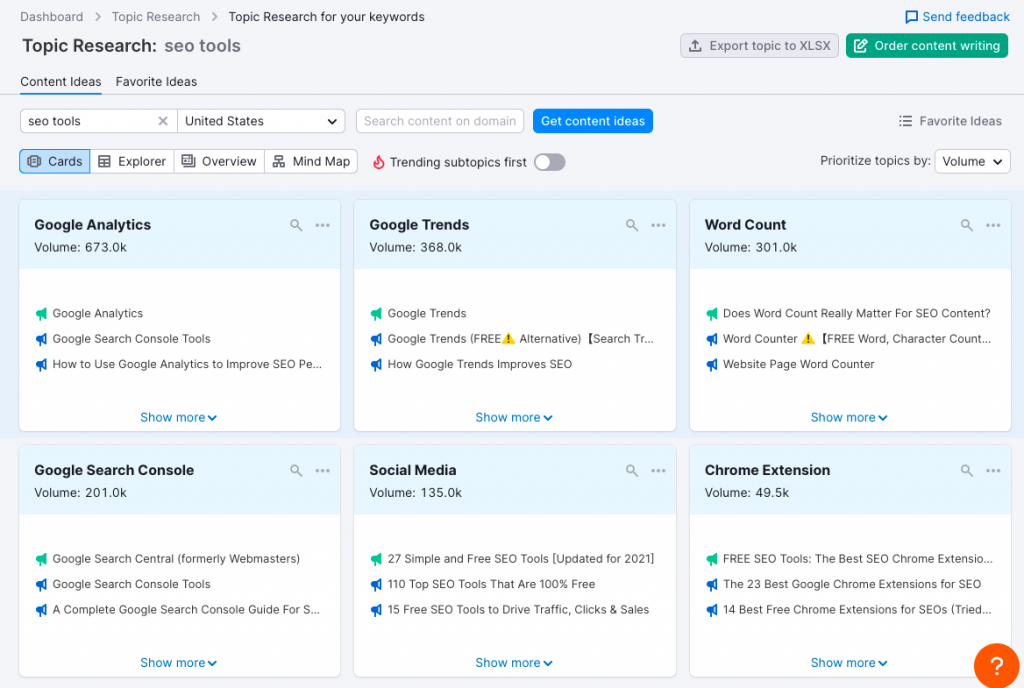Image resolution: width=1024 pixels, height=688 pixels.
Task: Open the ellipsis menu on the Social Media card
Action: tap(658, 470)
